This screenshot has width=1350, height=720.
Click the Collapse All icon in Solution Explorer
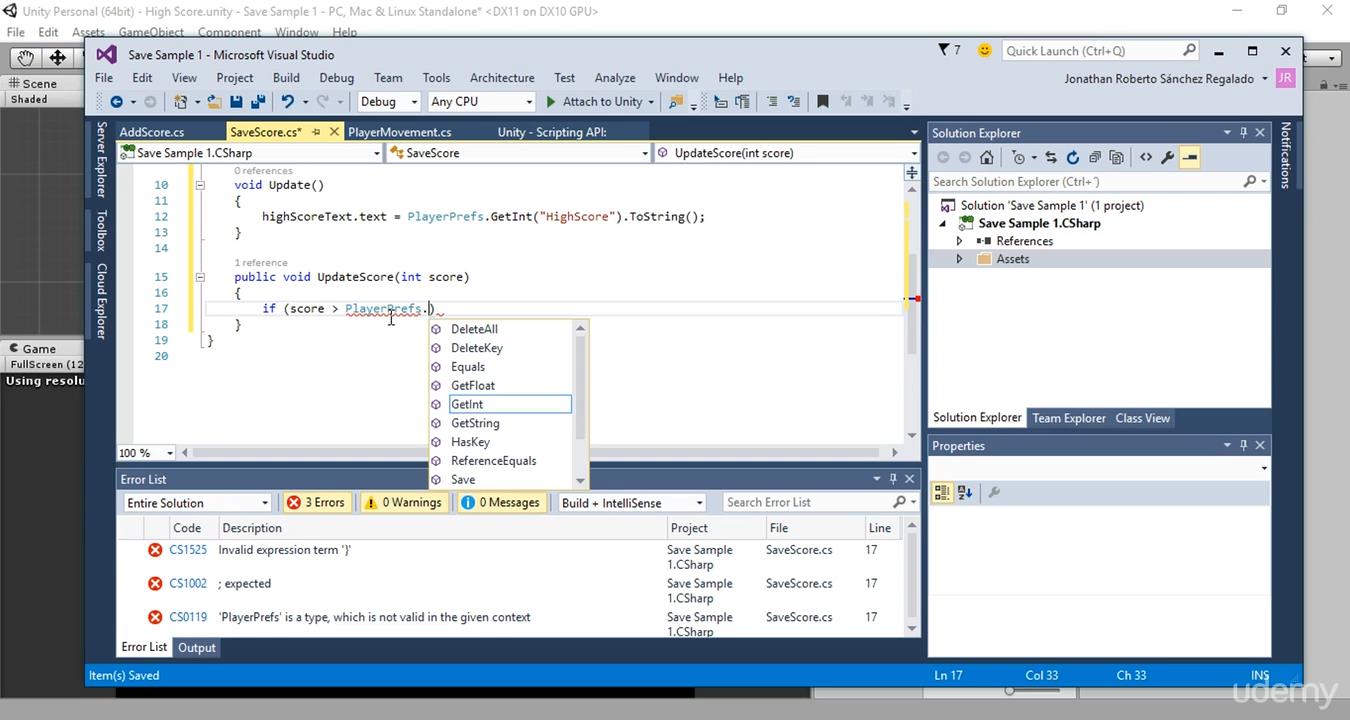pos(1095,157)
